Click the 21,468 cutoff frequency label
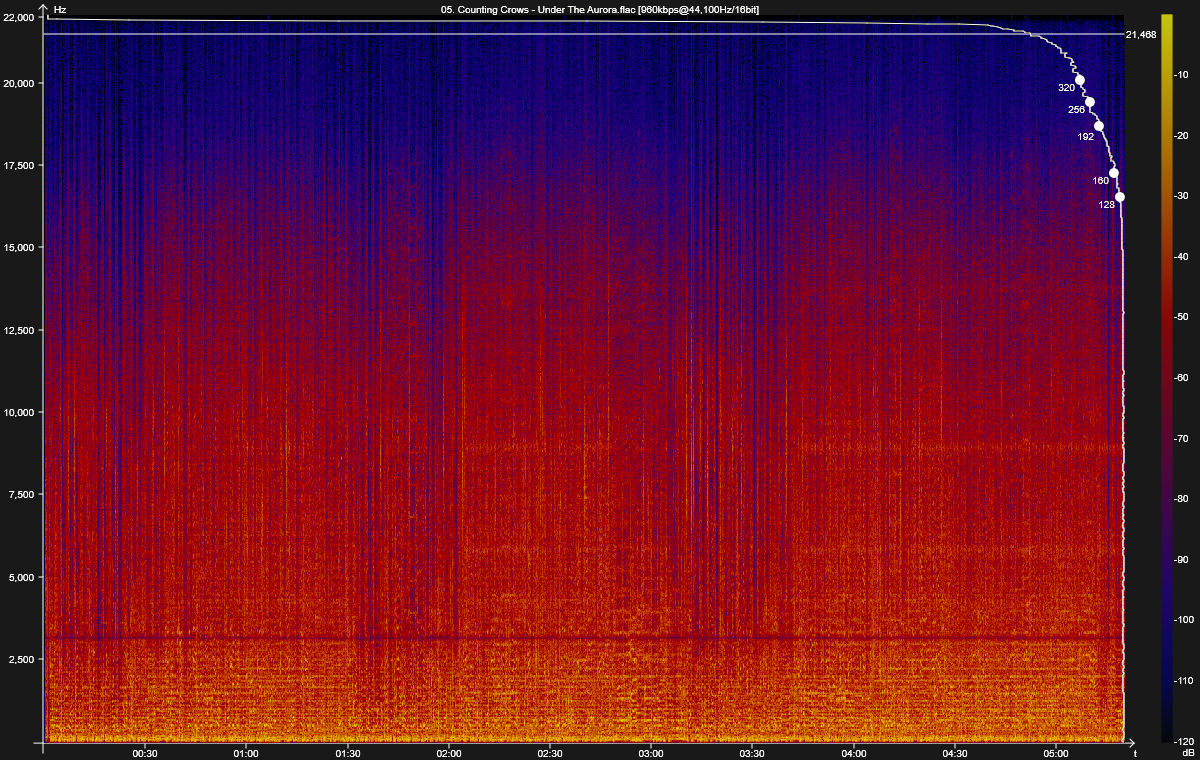Screen dimensions: 1200x760 pos(1141,35)
